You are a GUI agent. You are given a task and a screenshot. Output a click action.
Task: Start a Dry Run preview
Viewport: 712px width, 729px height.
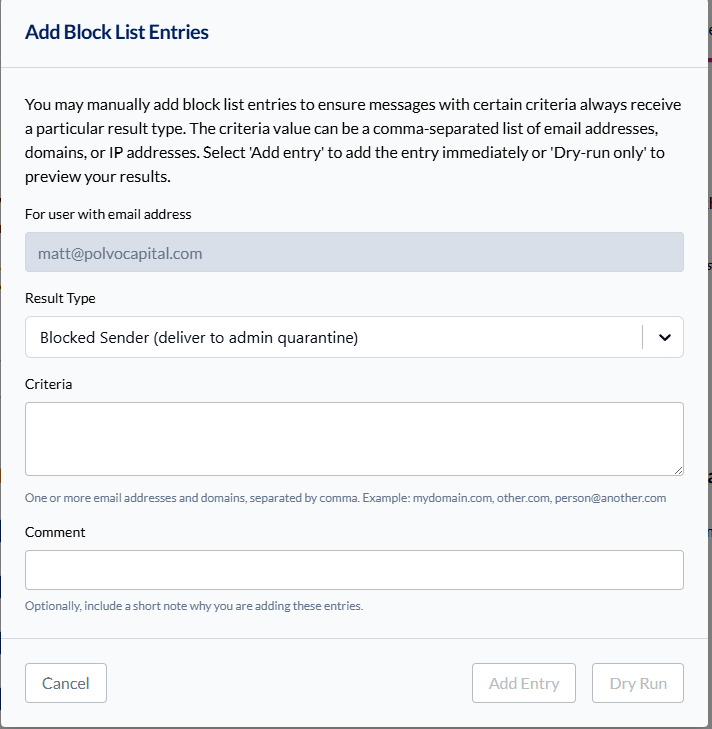point(638,684)
